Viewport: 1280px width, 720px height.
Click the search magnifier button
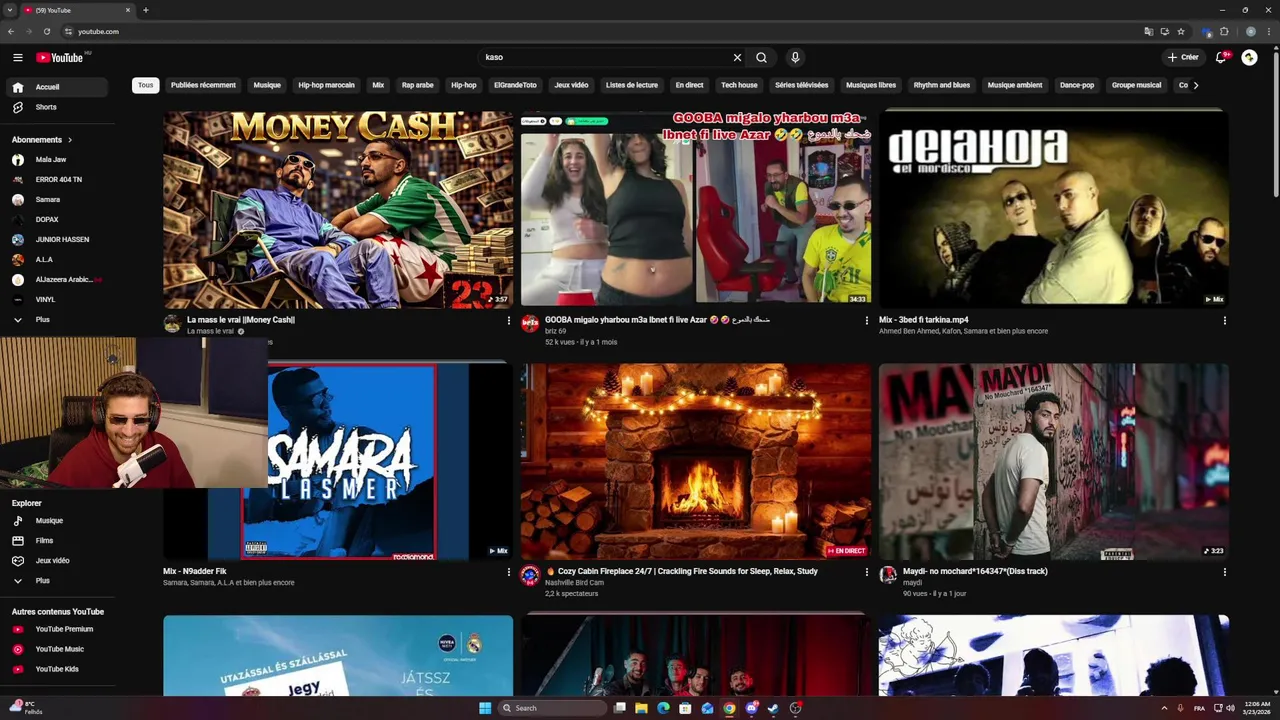tap(761, 57)
